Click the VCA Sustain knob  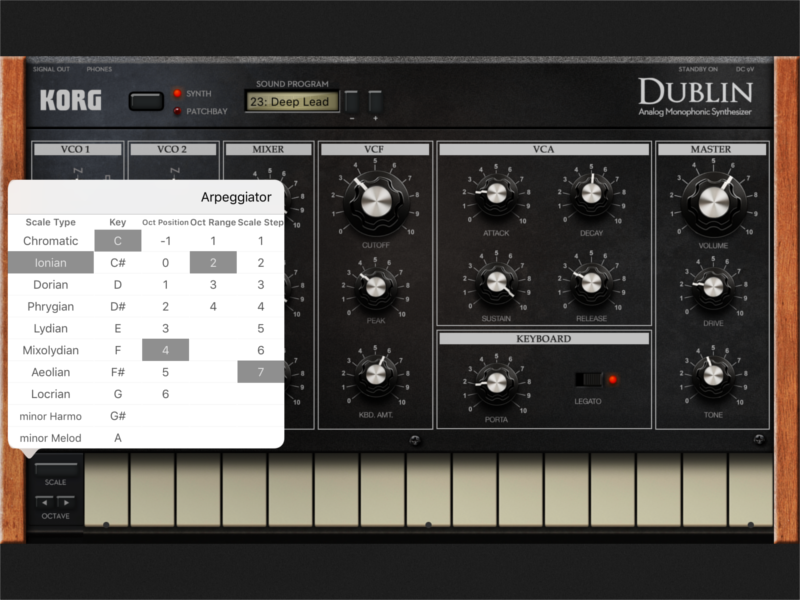tap(496, 282)
